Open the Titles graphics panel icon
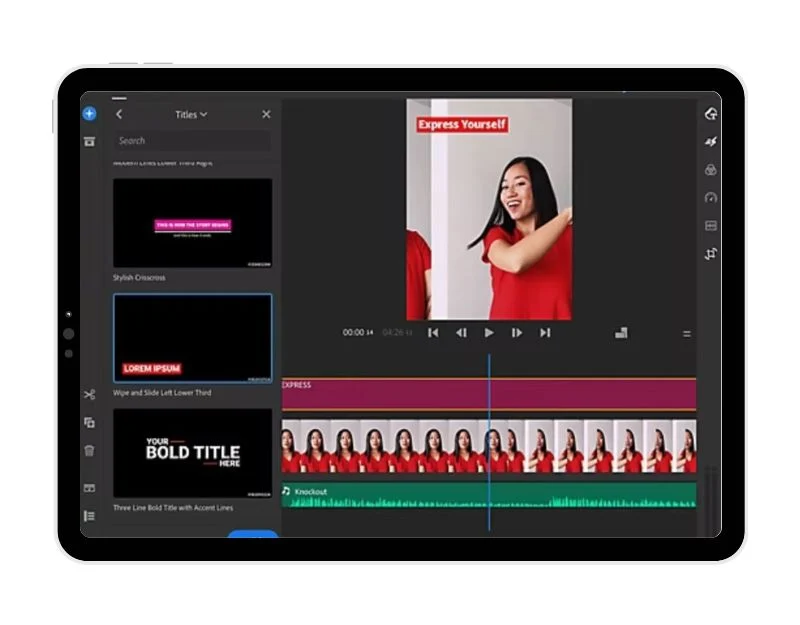The height and width of the screenshot is (625, 800). coord(711,114)
